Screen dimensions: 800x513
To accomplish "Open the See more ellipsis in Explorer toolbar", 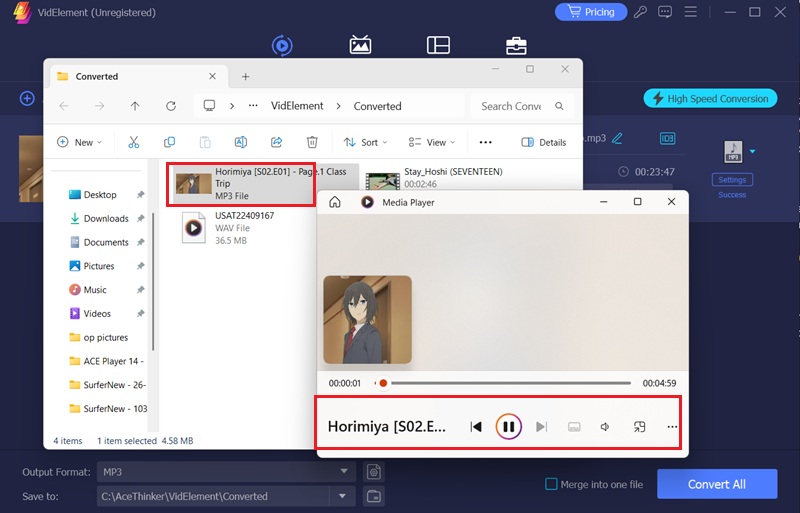I will click(x=486, y=142).
